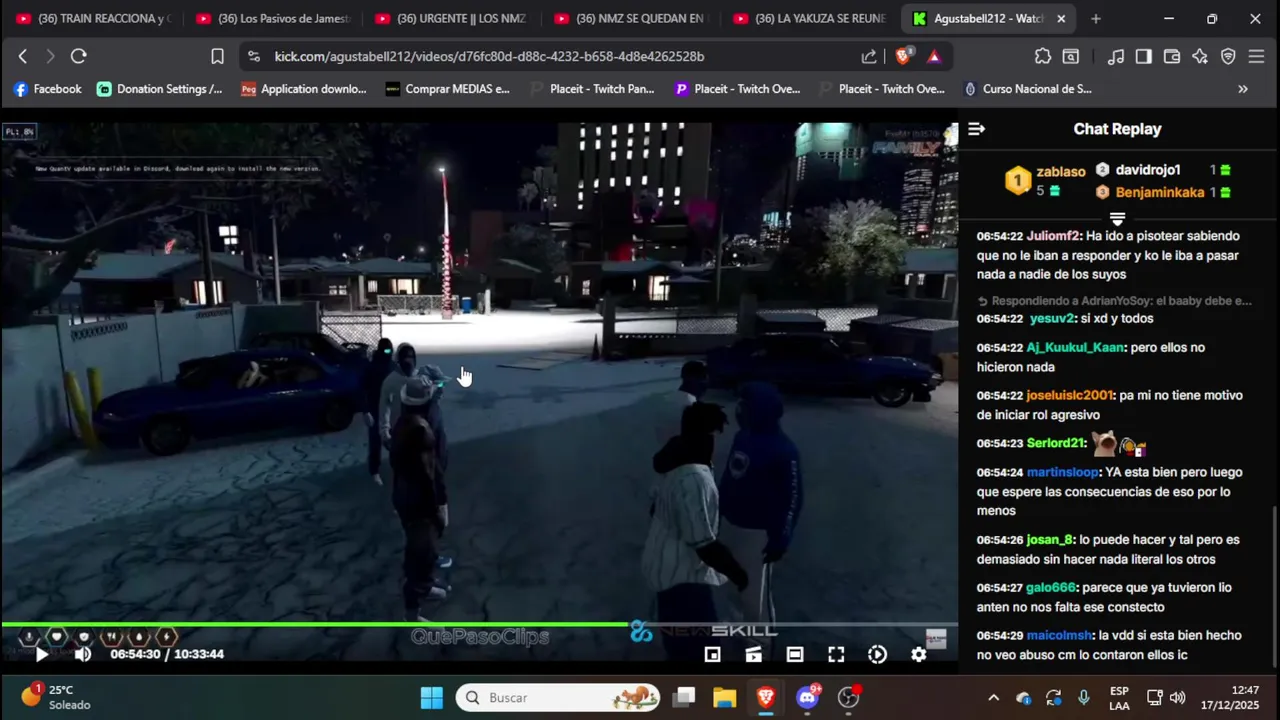Share this page icon in address bar
Image resolution: width=1280 pixels, height=720 pixels.
tap(869, 56)
